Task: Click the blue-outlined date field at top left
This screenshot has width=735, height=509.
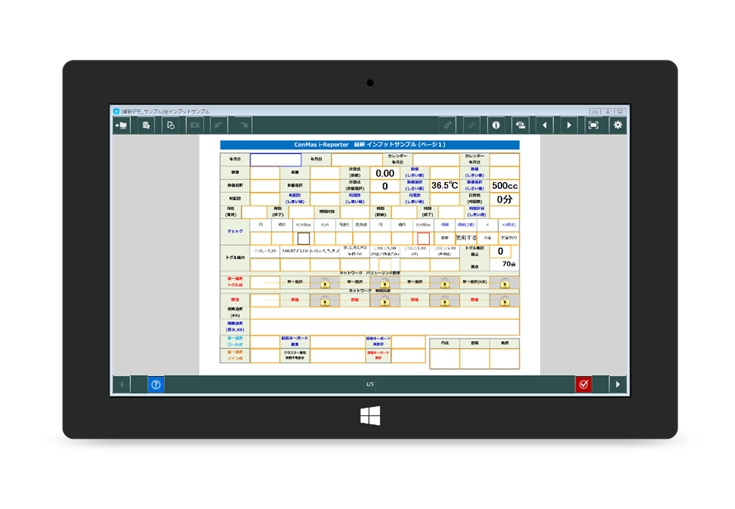Action: 275,159
